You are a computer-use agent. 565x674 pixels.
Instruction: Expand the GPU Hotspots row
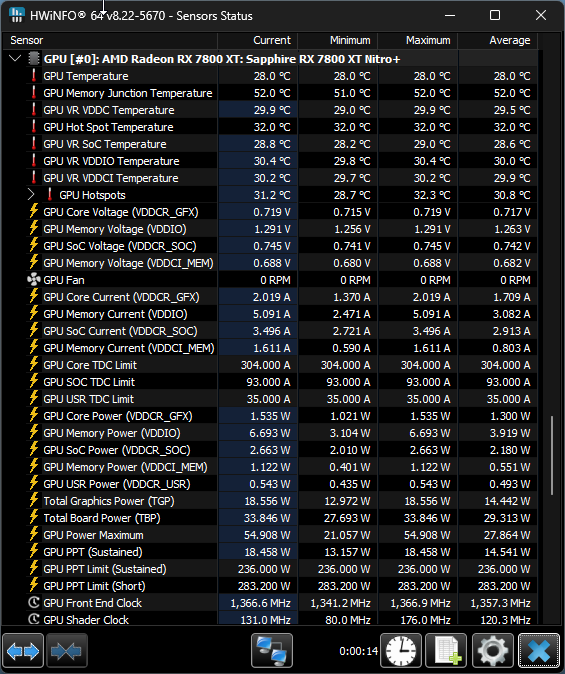(31, 195)
